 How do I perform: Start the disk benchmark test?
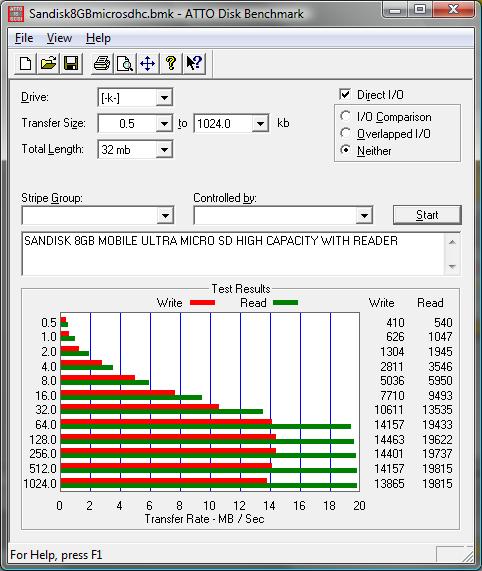click(427, 215)
